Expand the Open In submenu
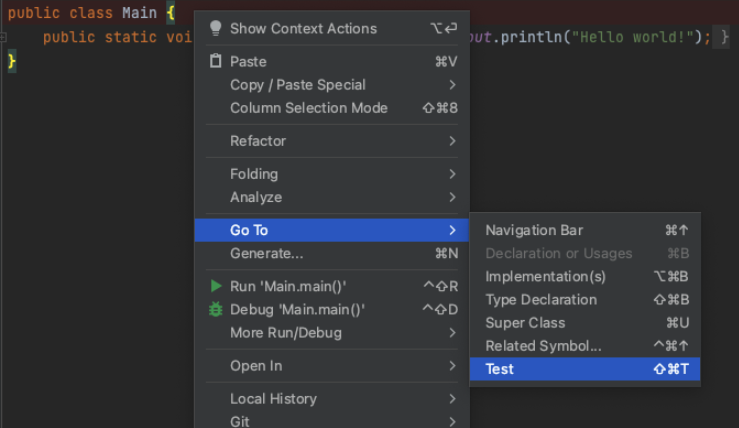 [256, 366]
